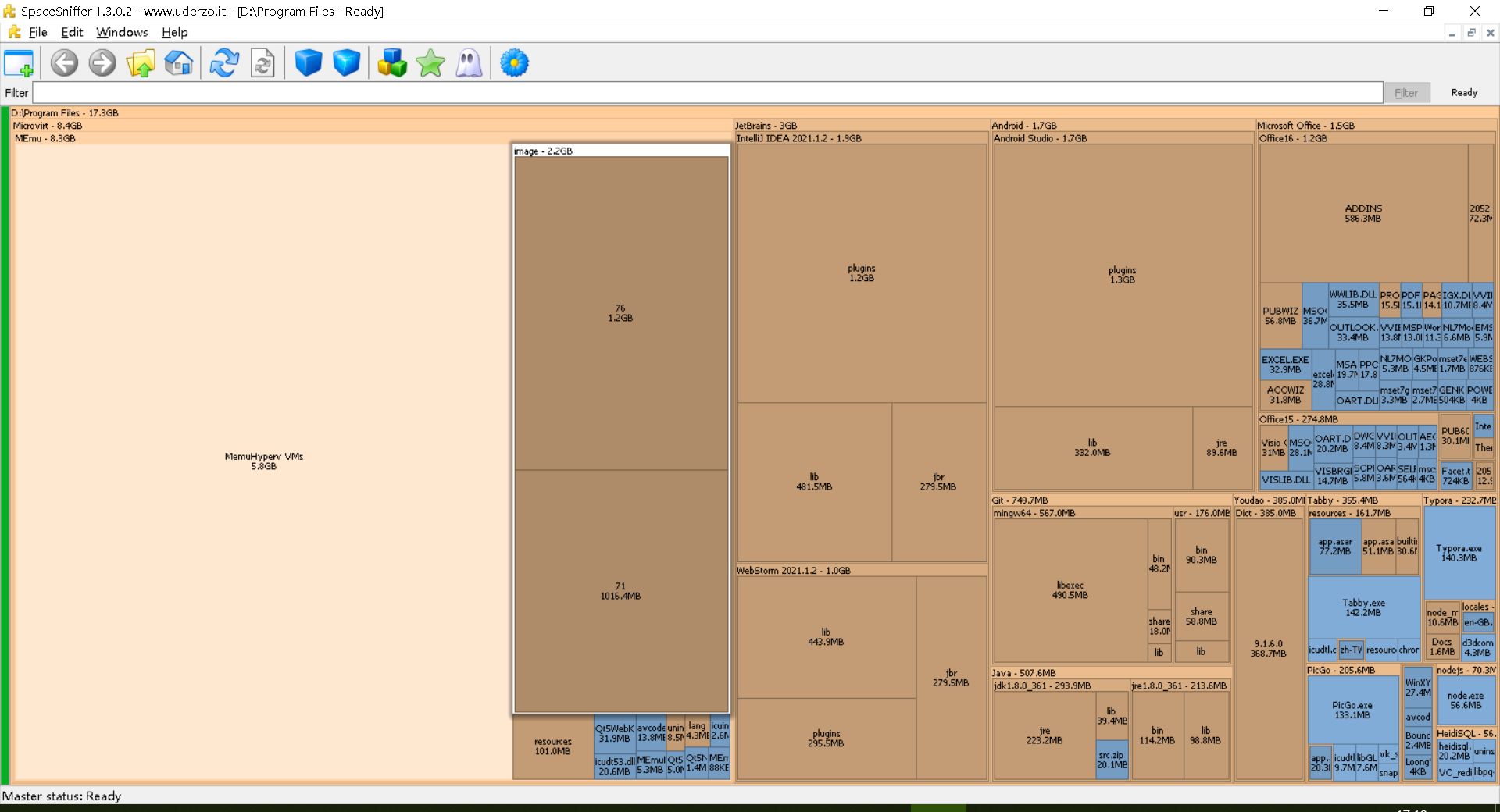The width and height of the screenshot is (1500, 812).
Task: Select PicGo.exe 133.1MB file block
Action: coord(1352,710)
